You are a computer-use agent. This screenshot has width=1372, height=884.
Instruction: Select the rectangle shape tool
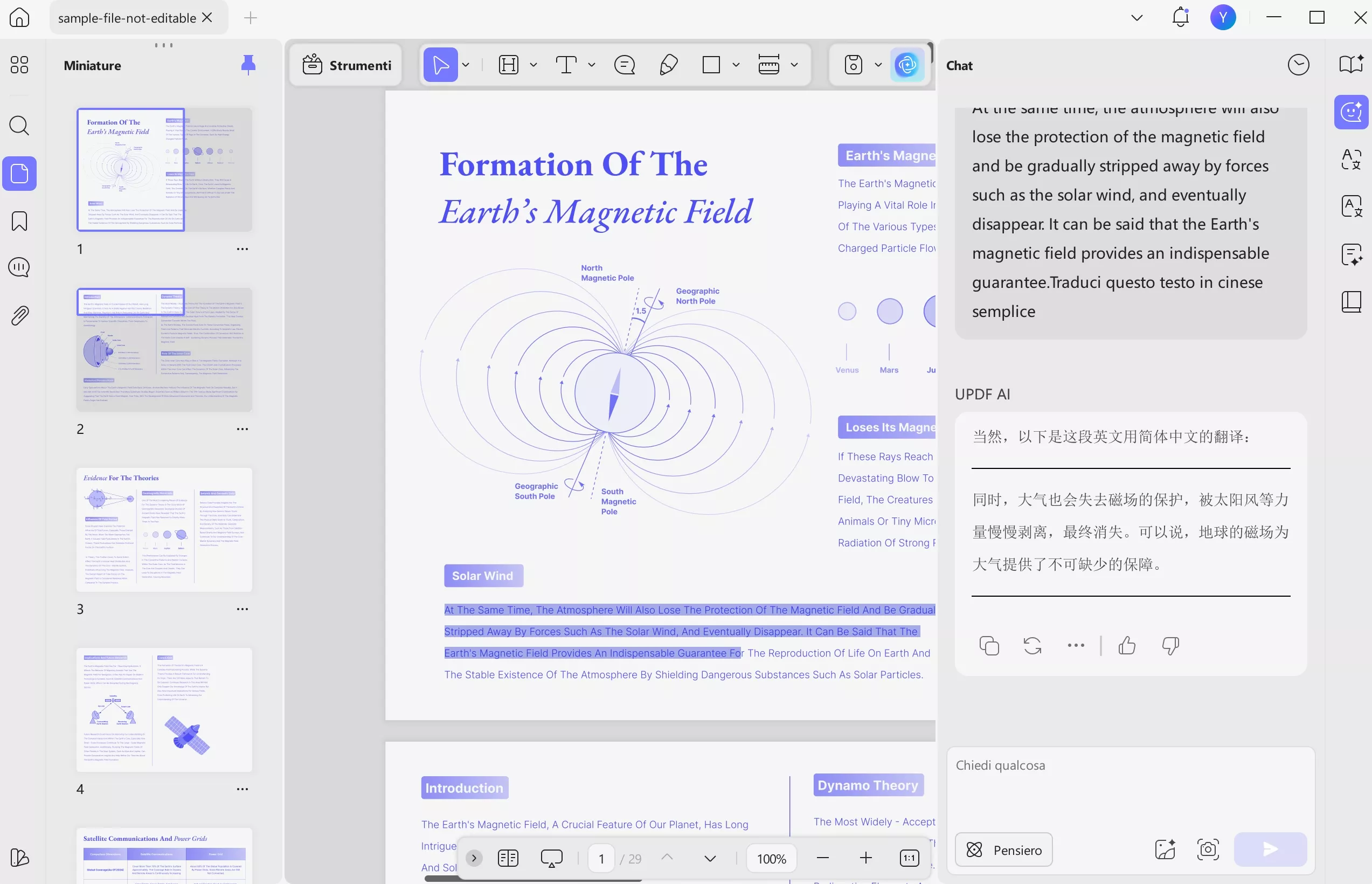point(711,65)
